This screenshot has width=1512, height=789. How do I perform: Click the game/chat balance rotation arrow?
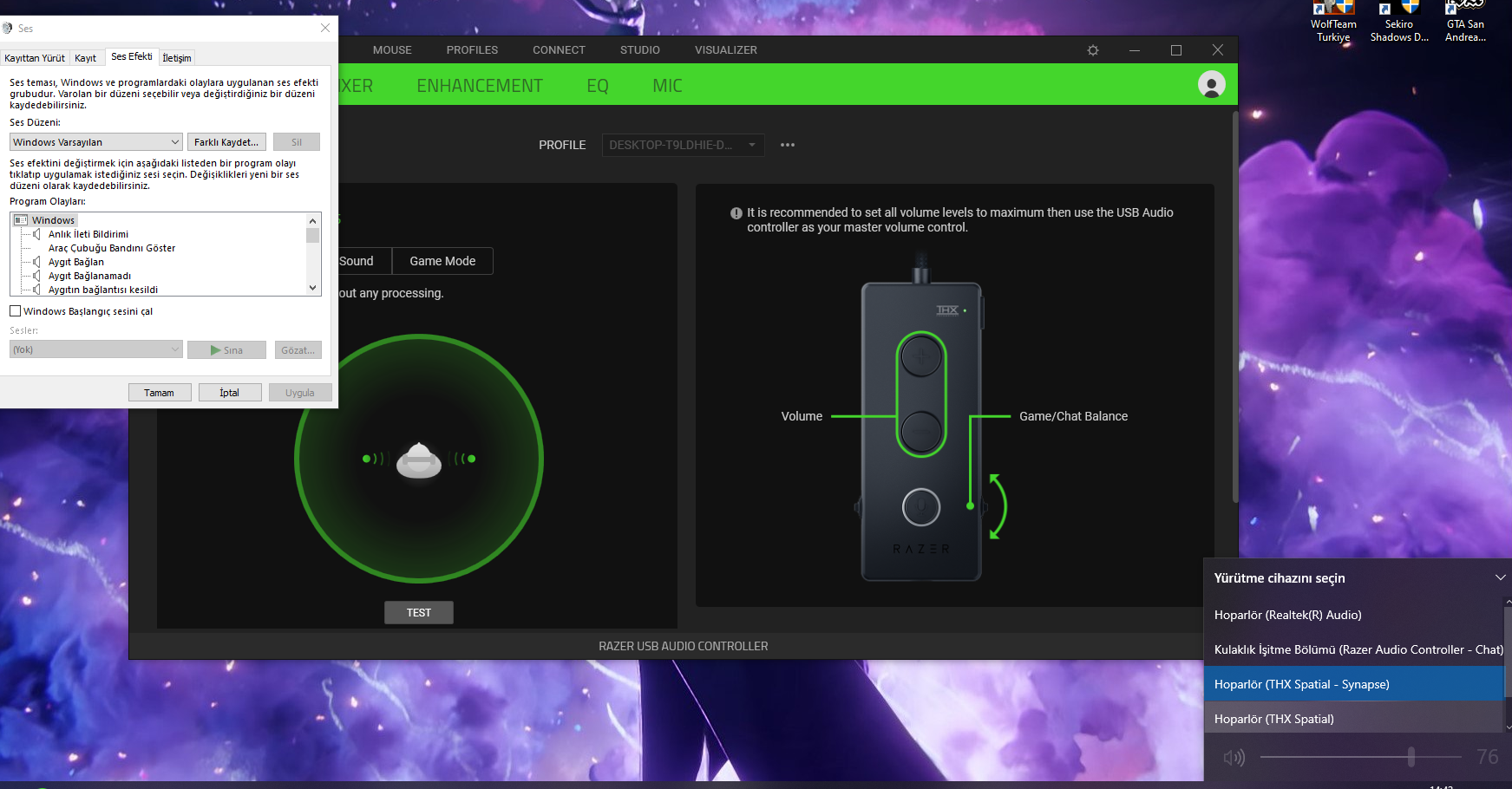coord(998,506)
